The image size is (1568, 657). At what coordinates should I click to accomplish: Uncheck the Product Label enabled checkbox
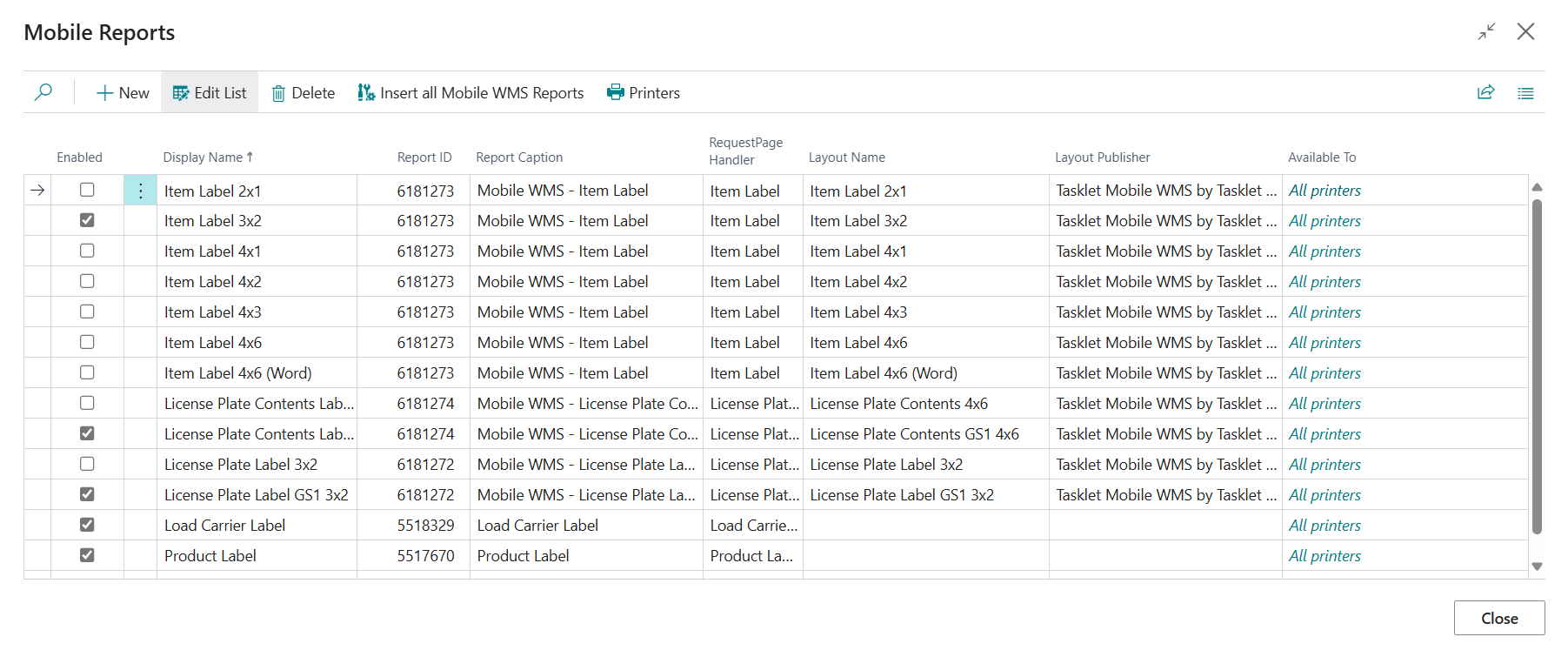click(x=87, y=555)
